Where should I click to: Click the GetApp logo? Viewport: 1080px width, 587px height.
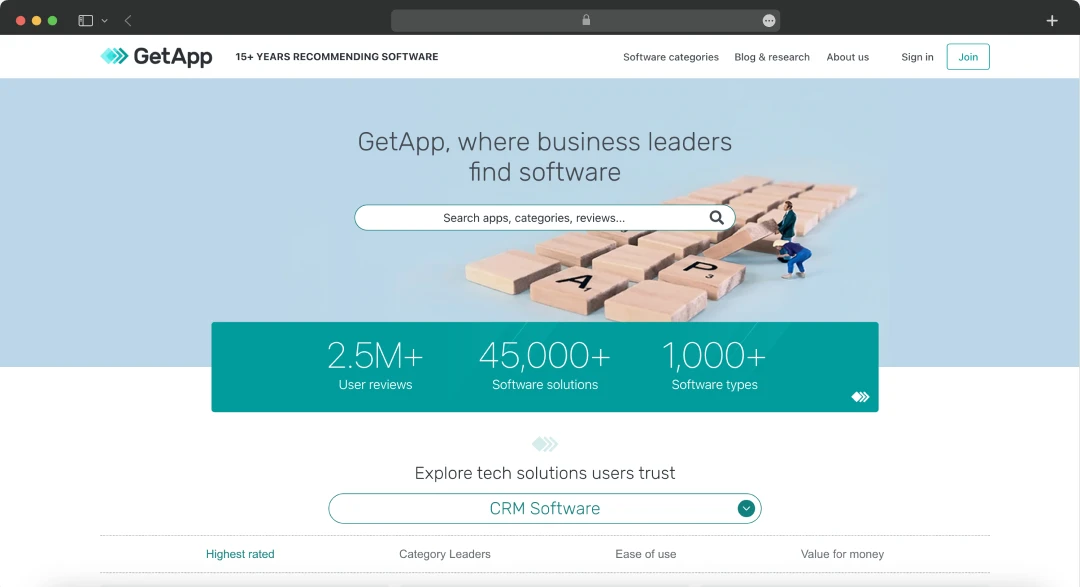click(156, 56)
